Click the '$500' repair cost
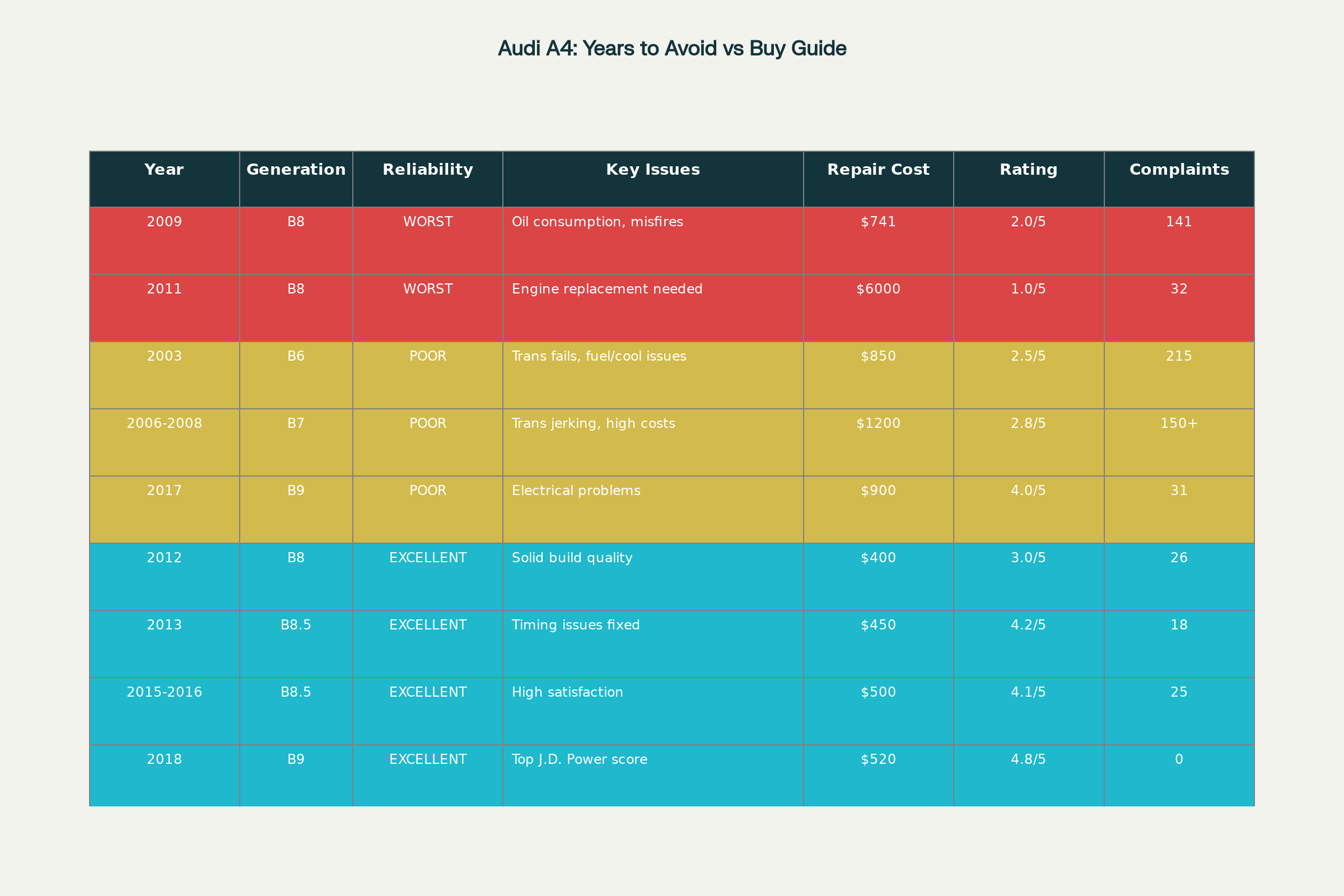Viewport: 1344px width, 896px height. tap(878, 693)
